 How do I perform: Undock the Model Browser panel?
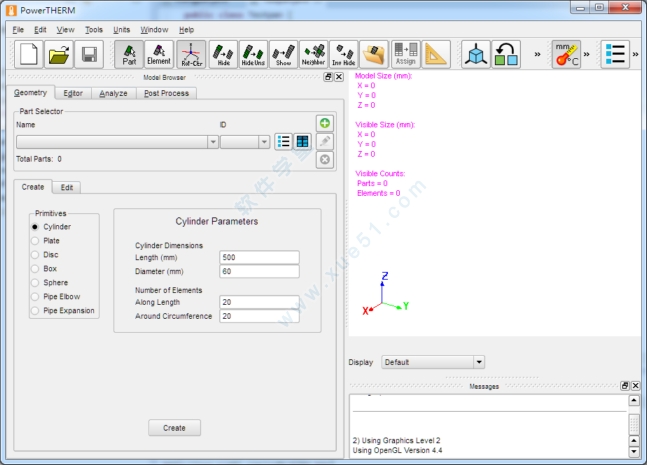(328, 77)
